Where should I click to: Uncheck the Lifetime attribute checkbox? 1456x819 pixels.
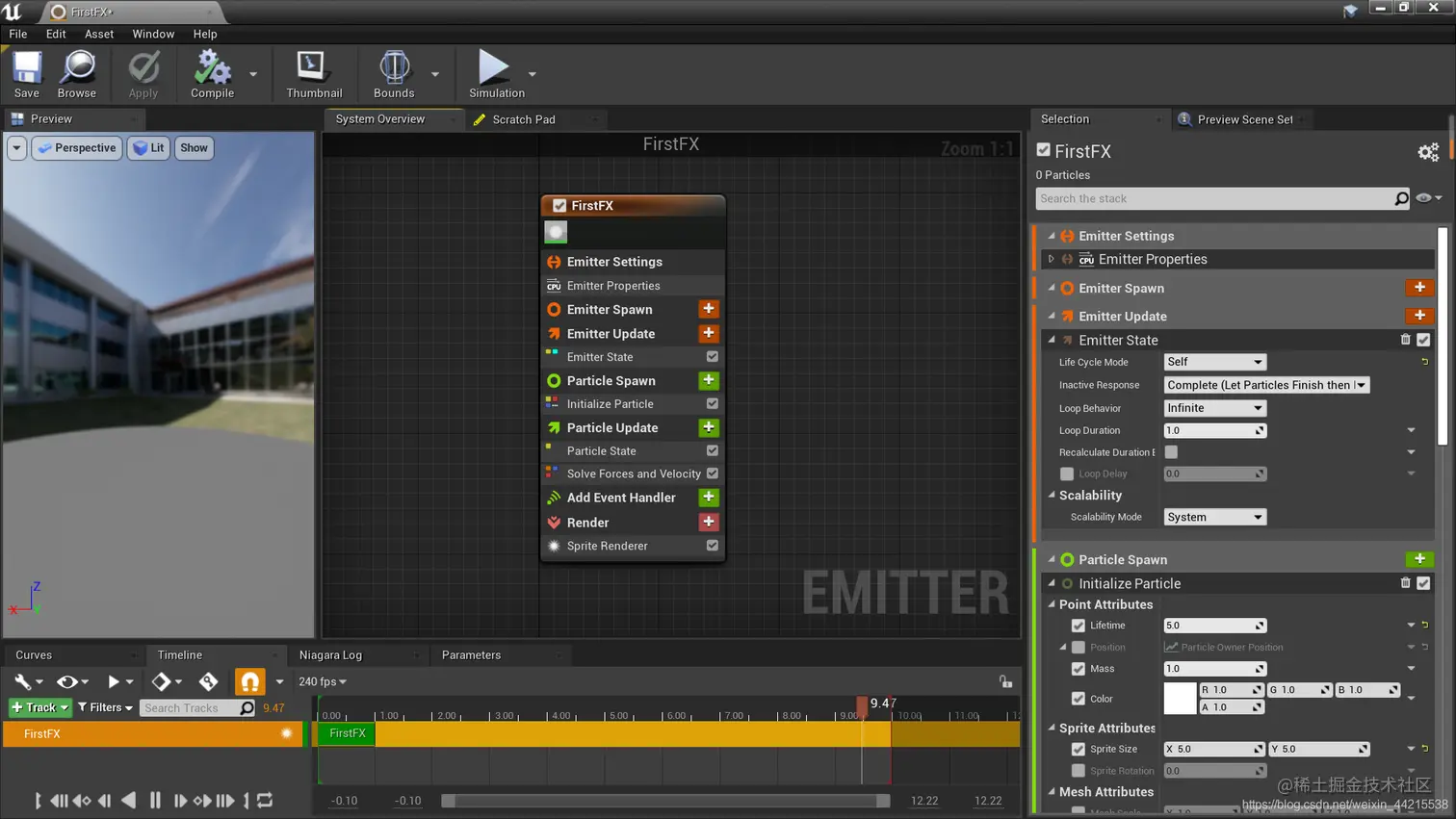pos(1079,626)
